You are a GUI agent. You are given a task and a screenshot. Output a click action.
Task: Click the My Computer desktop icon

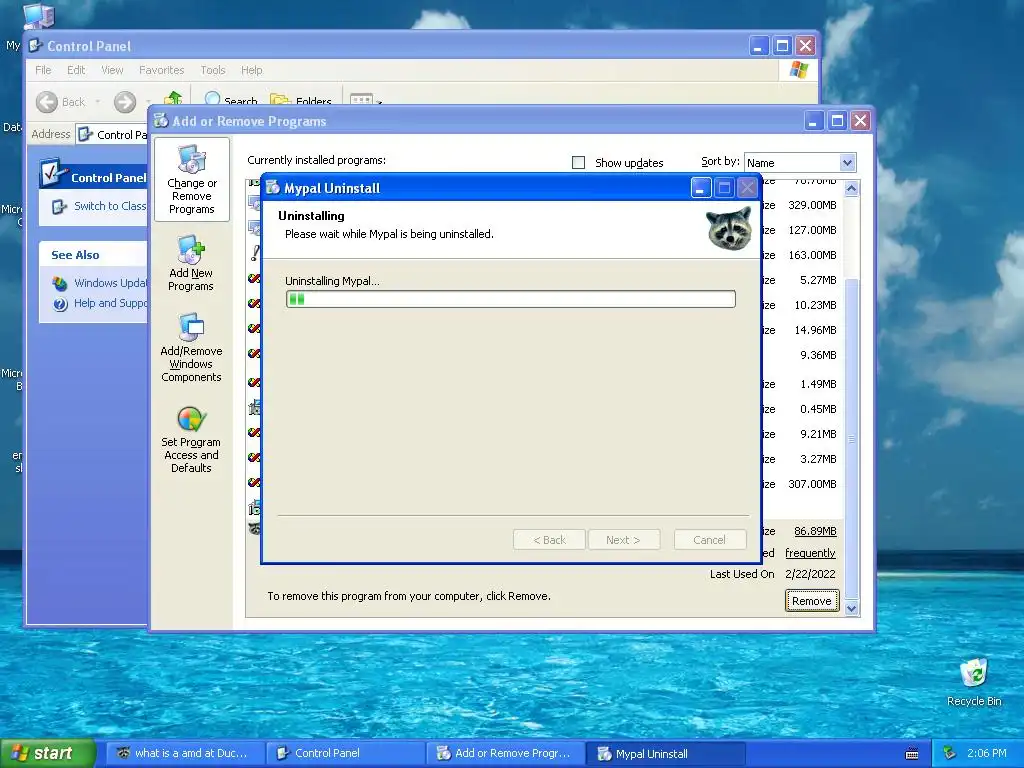[x=39, y=16]
